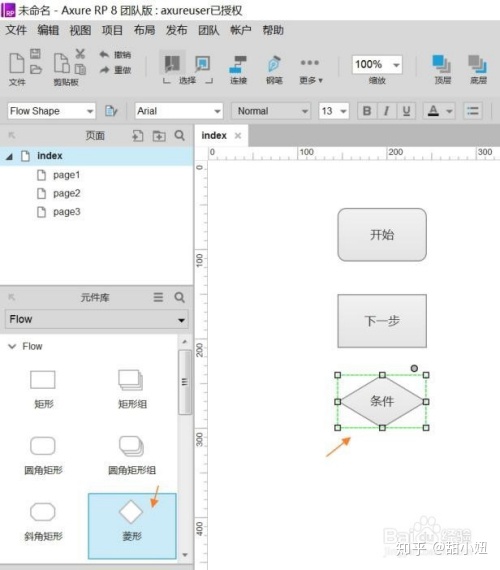The width and height of the screenshot is (500, 570).
Task: Open the 团队 menu
Action: click(x=209, y=30)
